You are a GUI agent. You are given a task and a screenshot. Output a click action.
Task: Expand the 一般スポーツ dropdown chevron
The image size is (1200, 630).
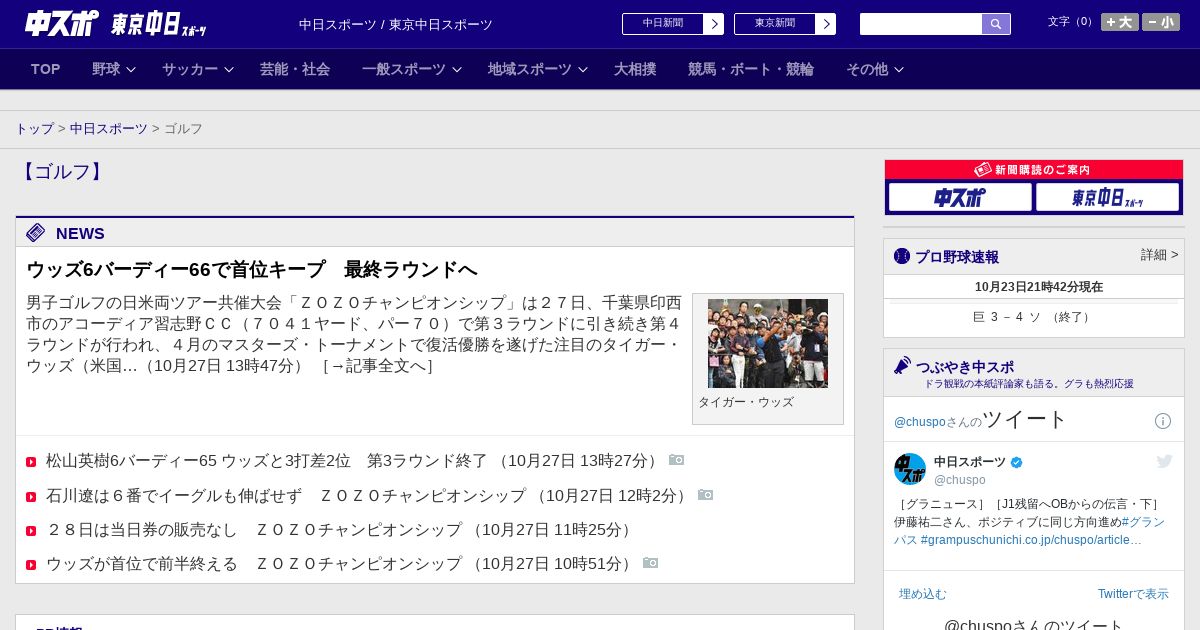(457, 69)
